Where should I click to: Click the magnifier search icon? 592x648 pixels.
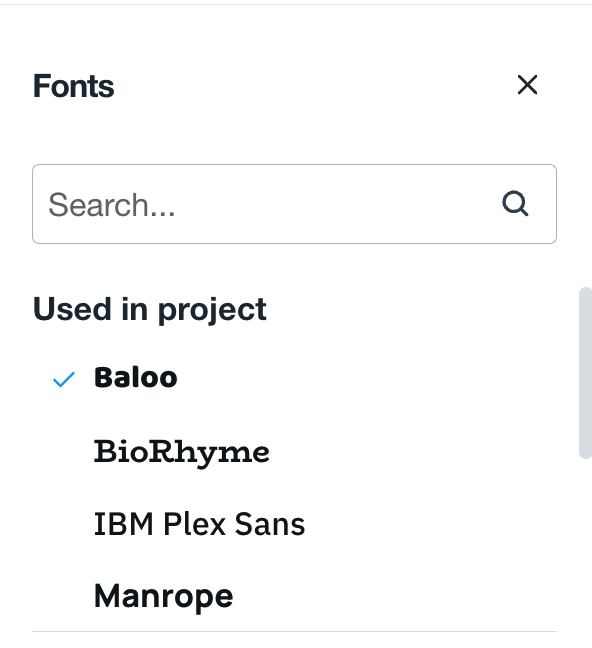click(x=515, y=203)
